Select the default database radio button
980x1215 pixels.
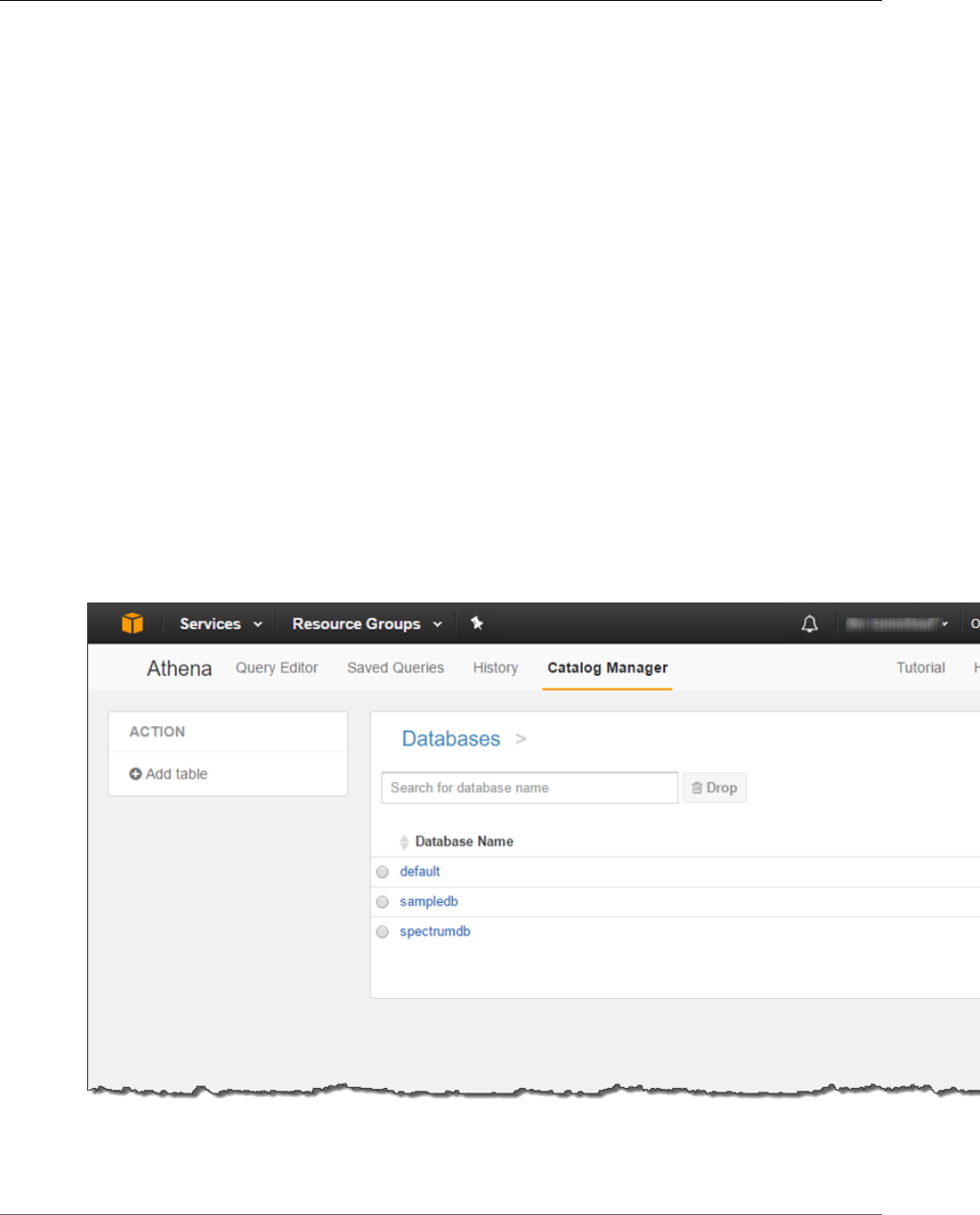pos(383,872)
